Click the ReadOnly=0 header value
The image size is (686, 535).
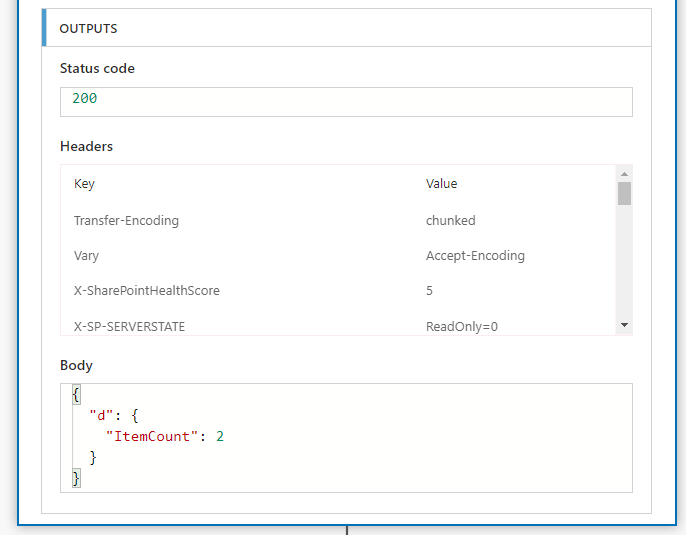[x=462, y=326]
